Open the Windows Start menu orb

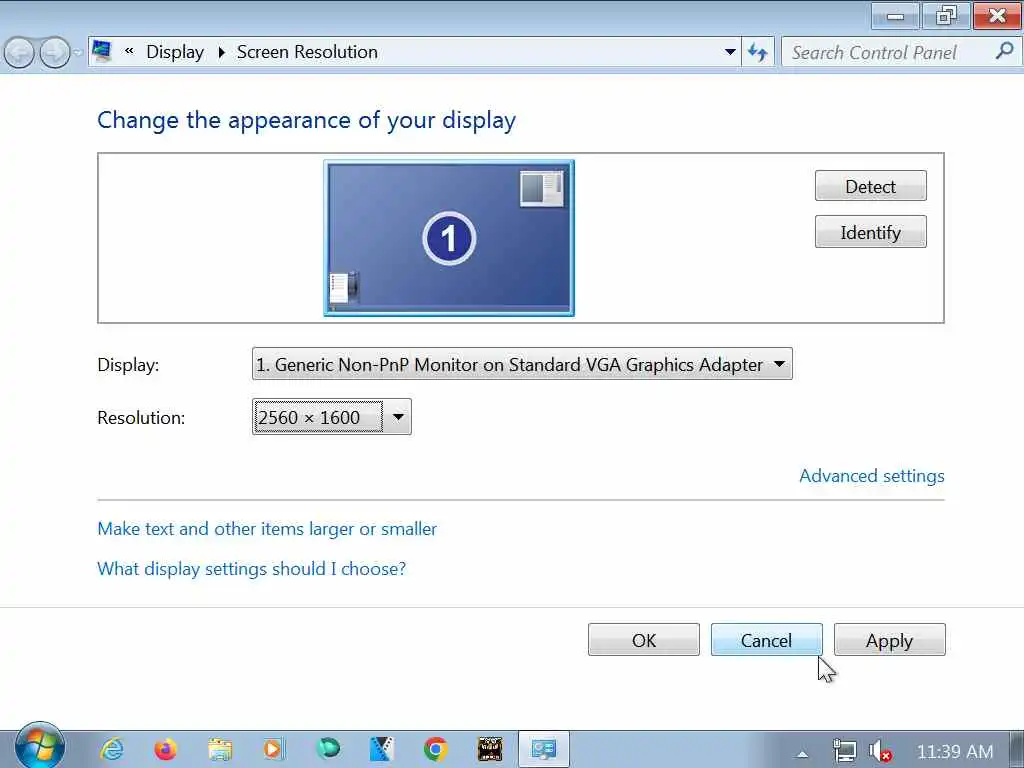click(x=40, y=746)
